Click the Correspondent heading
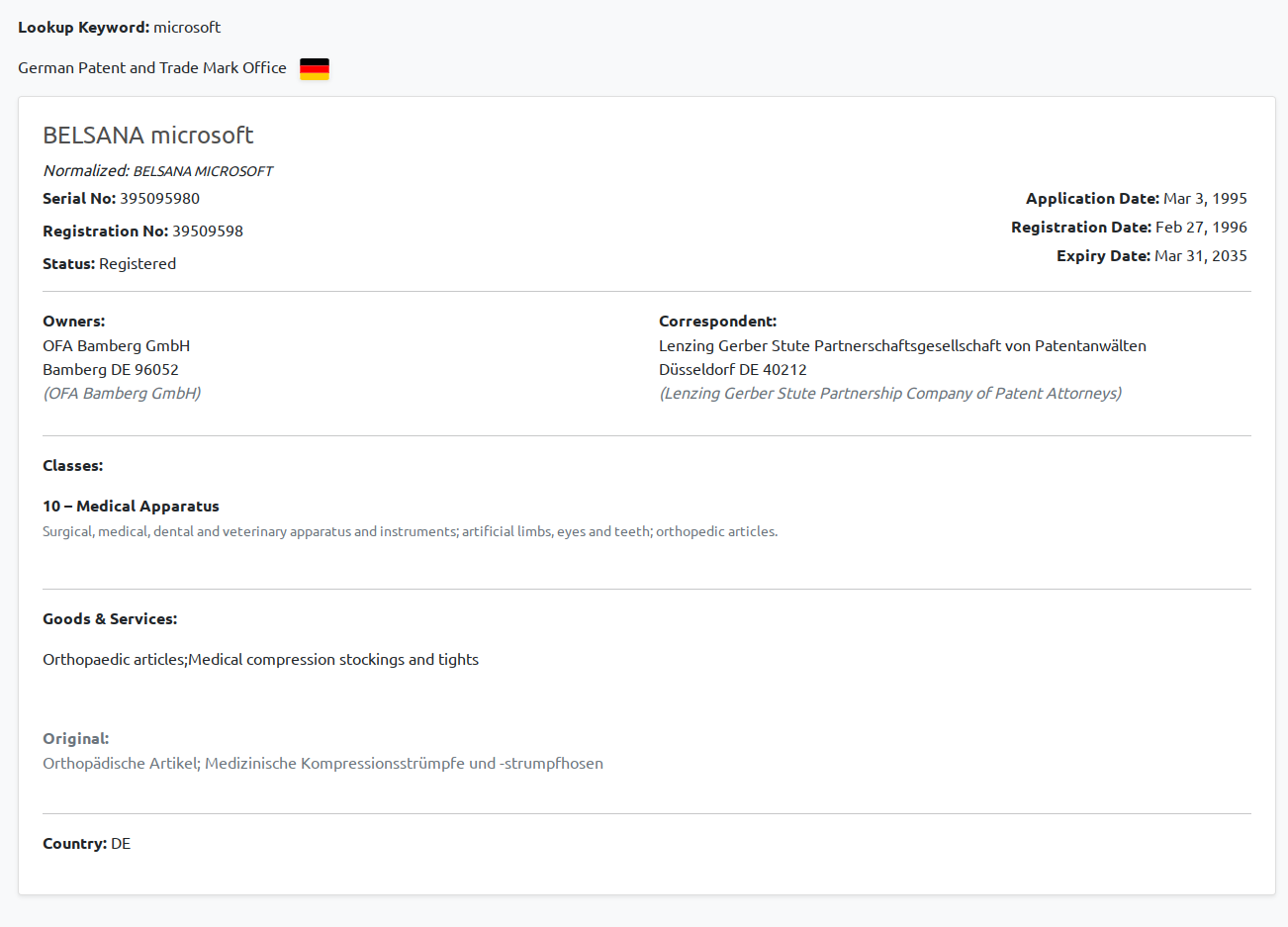1288x927 pixels. [717, 321]
